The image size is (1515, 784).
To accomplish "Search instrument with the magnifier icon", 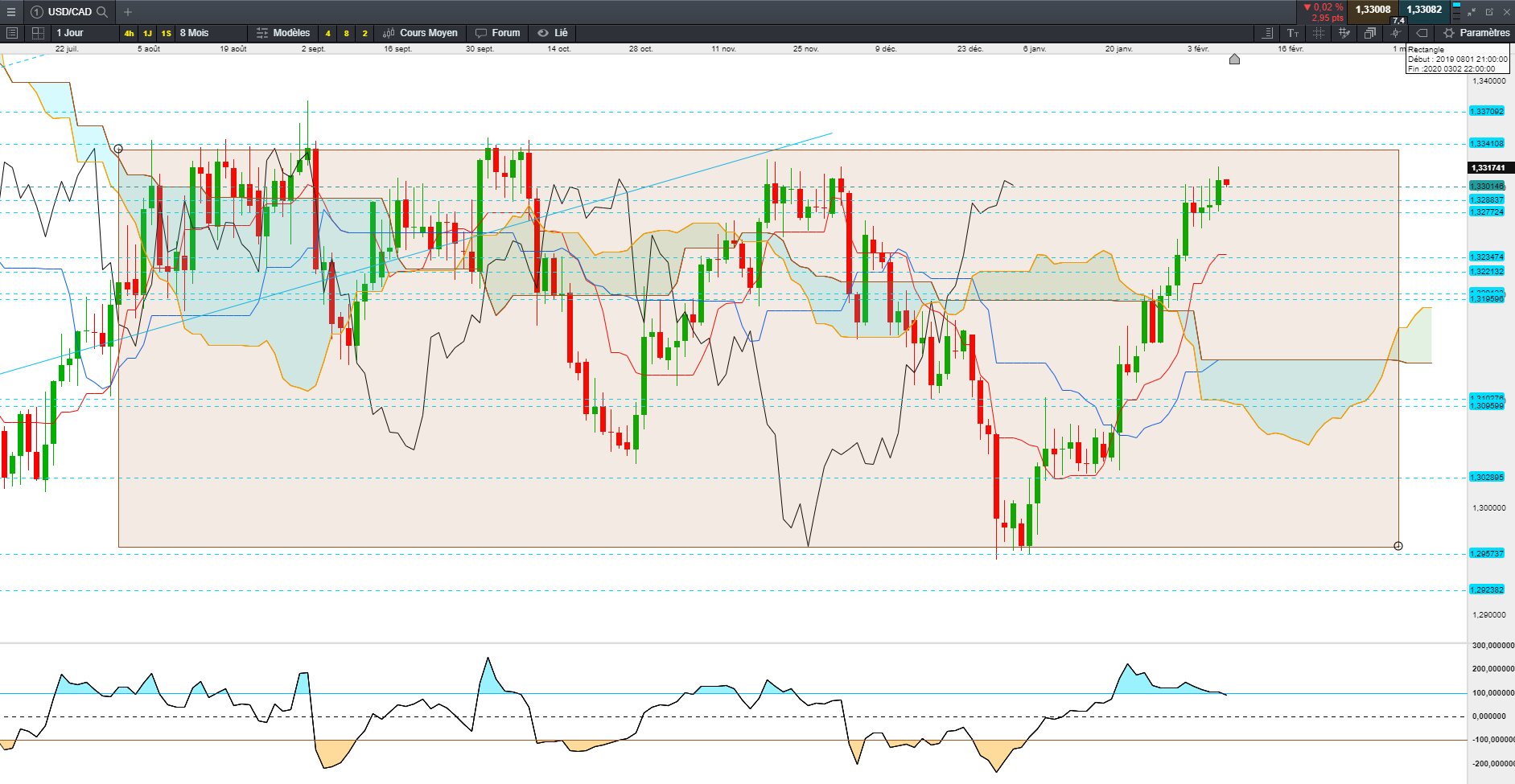I will 102,12.
